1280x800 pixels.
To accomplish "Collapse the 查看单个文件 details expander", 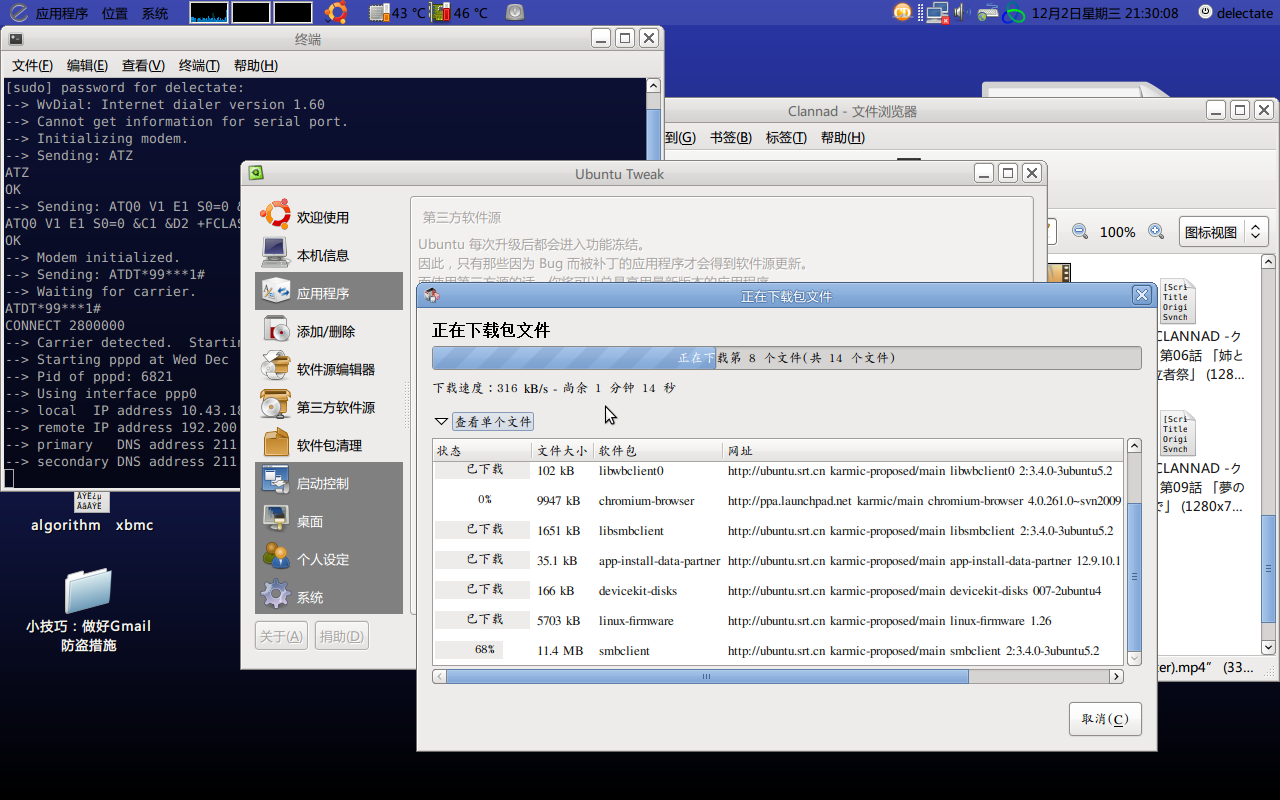I will click(484, 422).
